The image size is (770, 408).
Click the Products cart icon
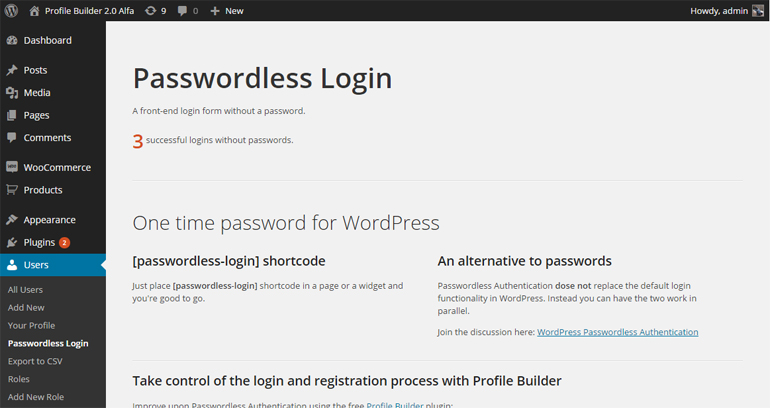12,190
